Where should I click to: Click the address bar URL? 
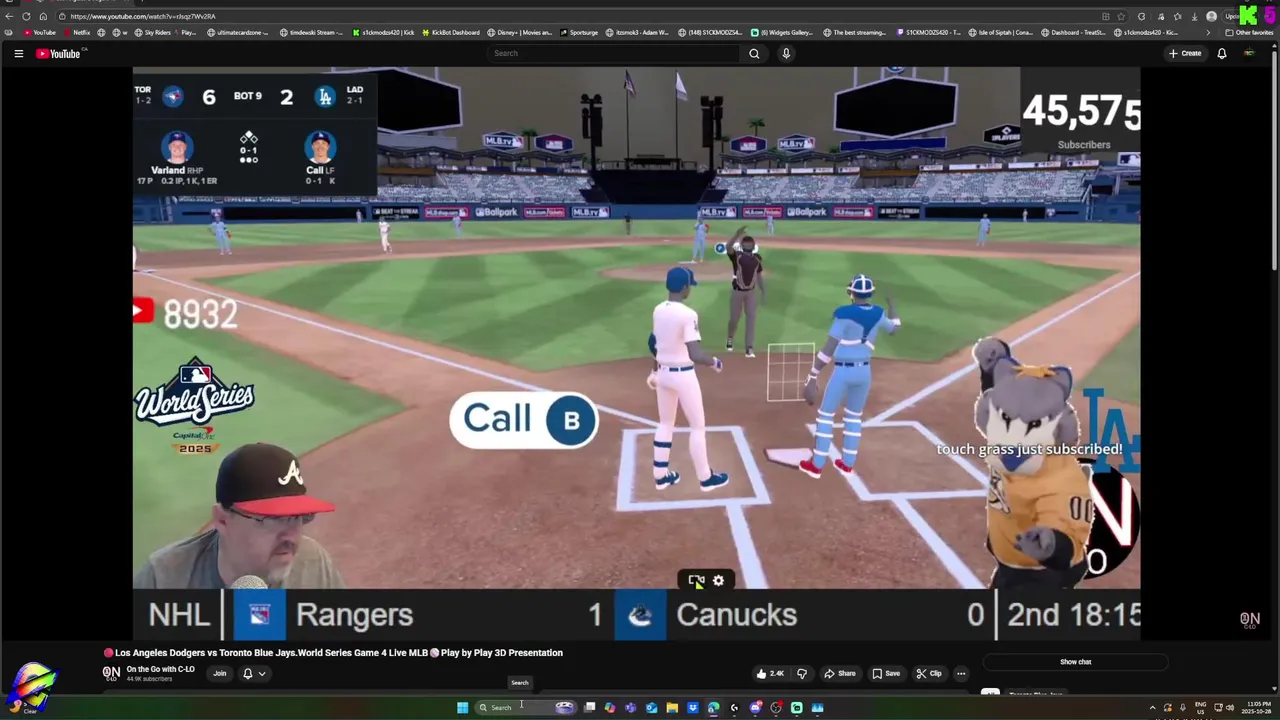pyautogui.click(x=143, y=16)
